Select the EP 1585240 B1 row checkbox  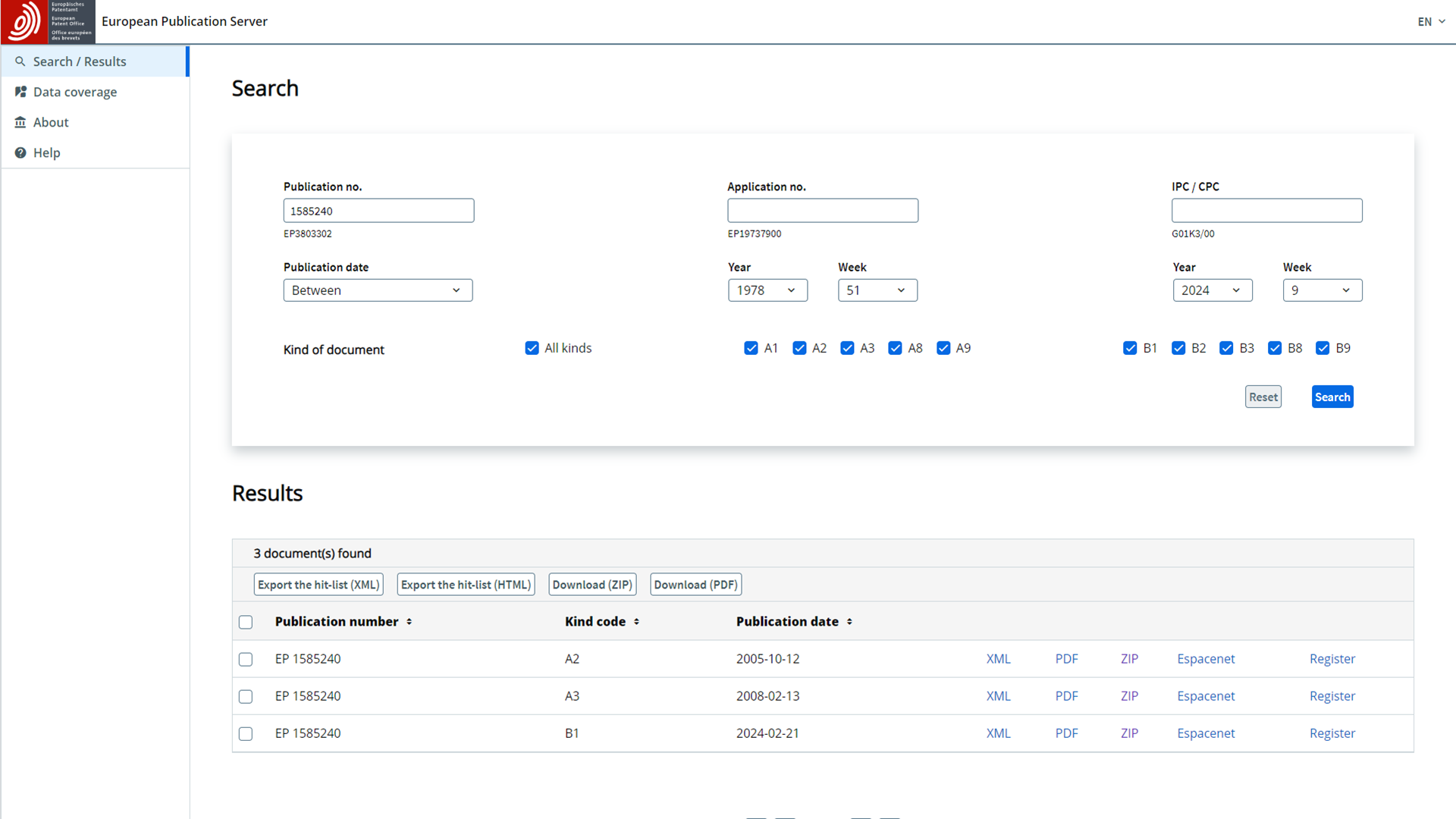point(246,734)
